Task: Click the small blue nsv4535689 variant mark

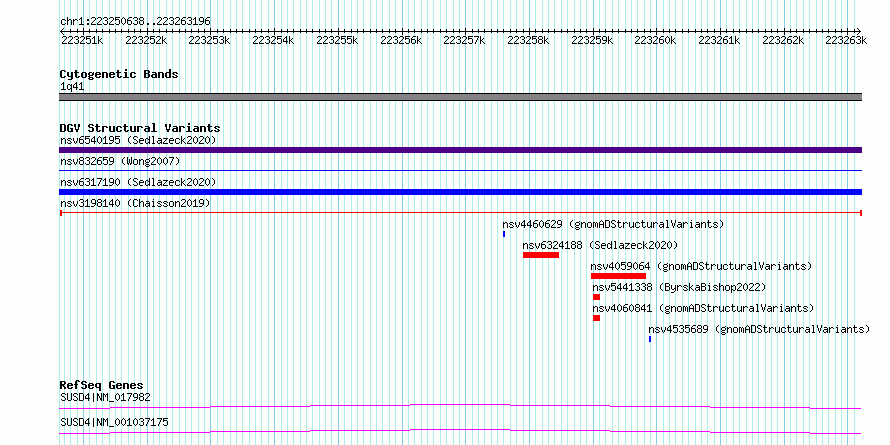Action: [650, 339]
